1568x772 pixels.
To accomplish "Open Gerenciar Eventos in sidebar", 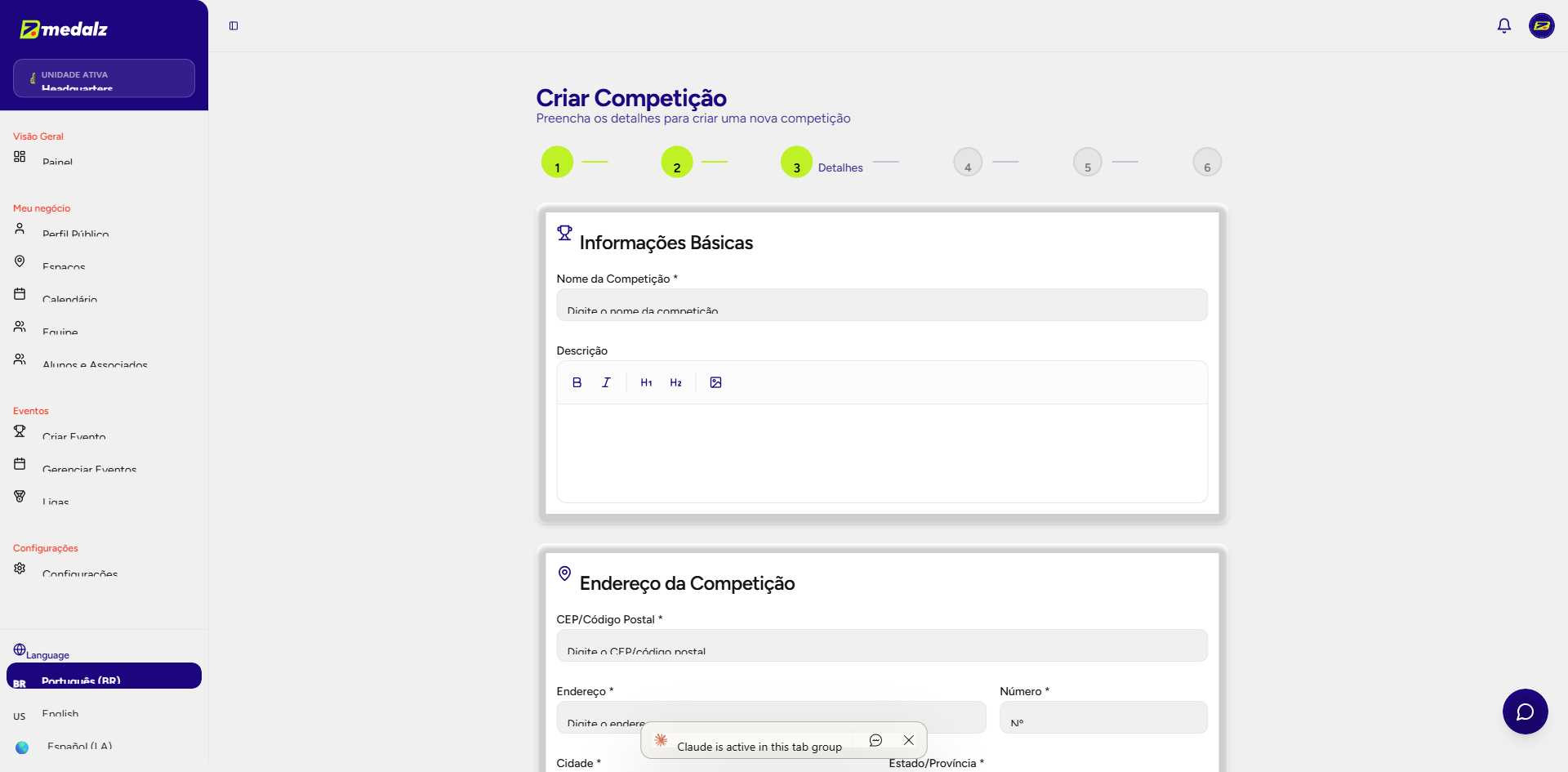I will (x=104, y=465).
